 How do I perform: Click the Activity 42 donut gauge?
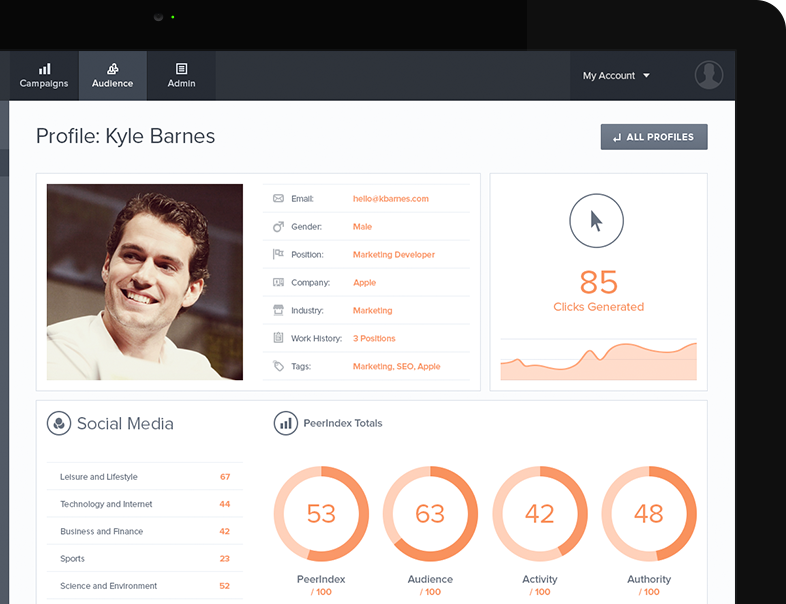tap(540, 514)
